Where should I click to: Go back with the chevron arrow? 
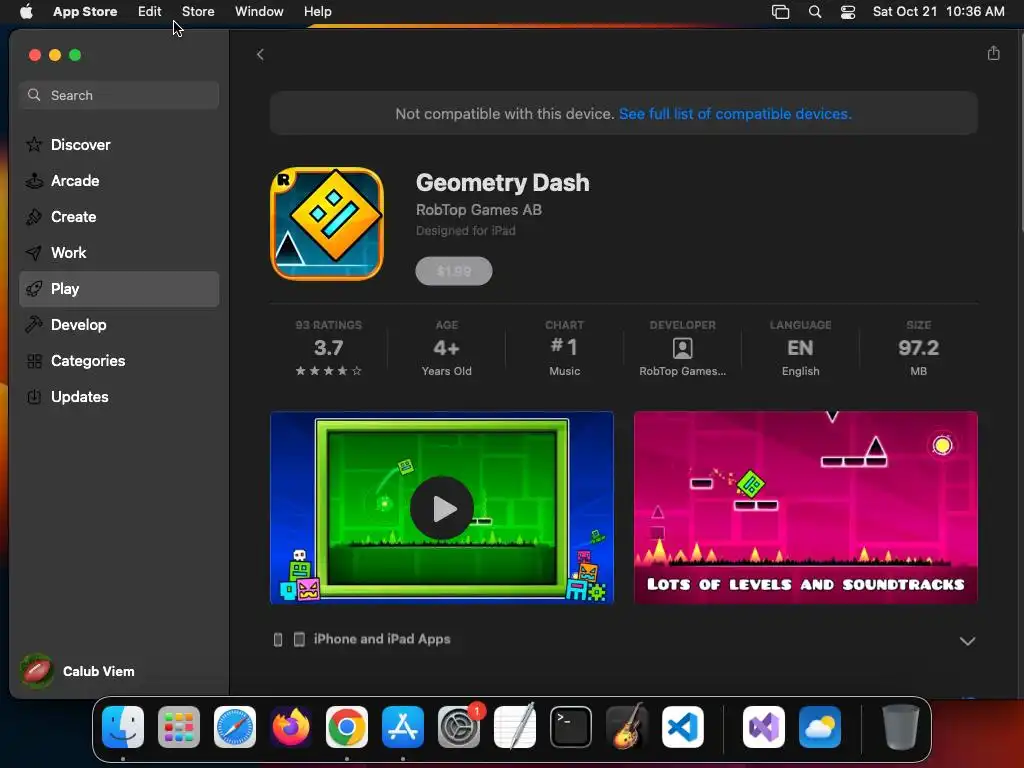point(260,54)
